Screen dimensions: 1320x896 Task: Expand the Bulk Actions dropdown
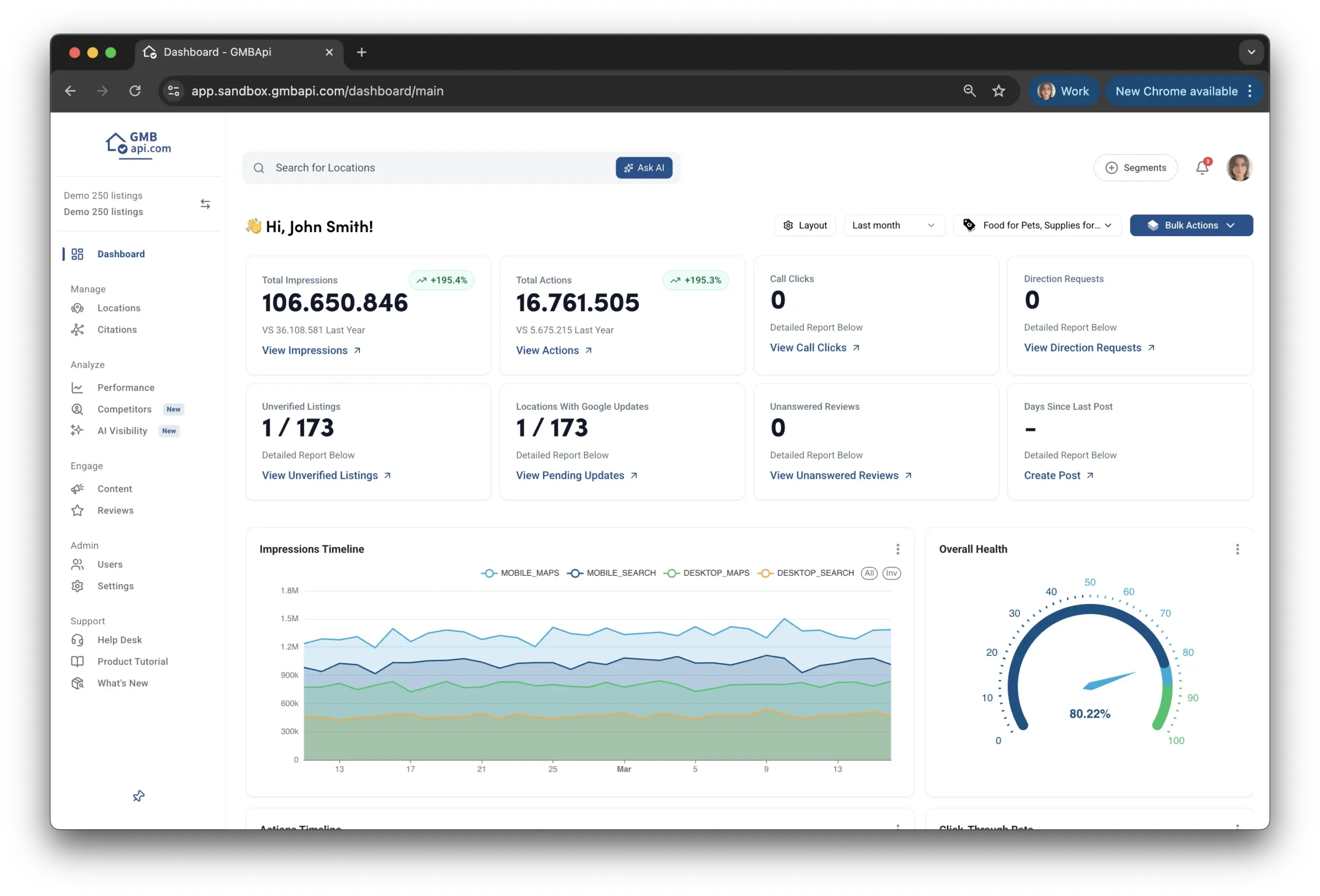point(1191,225)
